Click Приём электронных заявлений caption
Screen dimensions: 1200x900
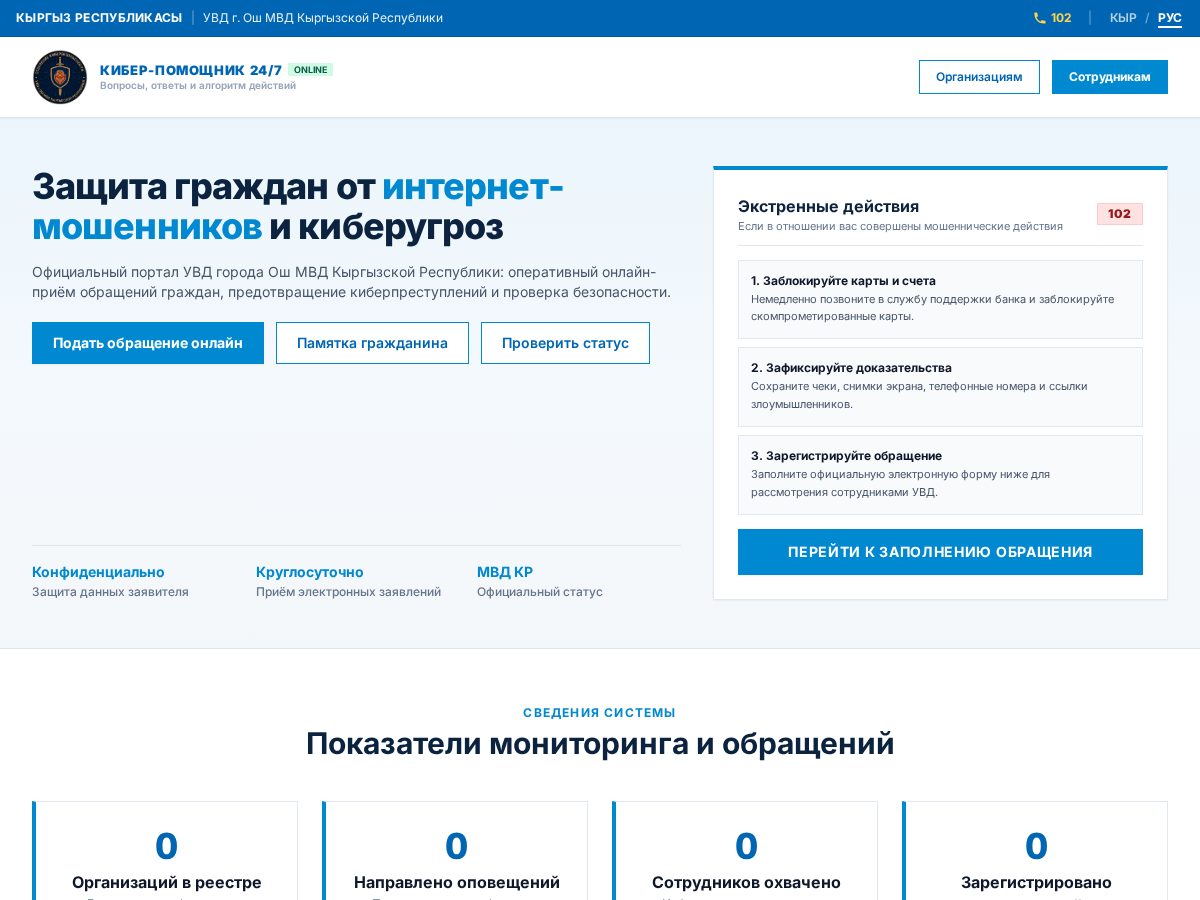(x=348, y=592)
